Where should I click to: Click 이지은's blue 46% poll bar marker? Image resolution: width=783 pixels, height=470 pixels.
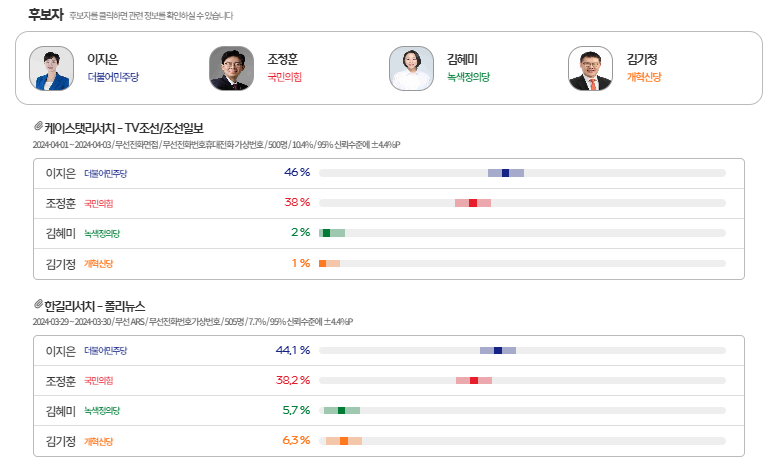pyautogui.click(x=506, y=173)
